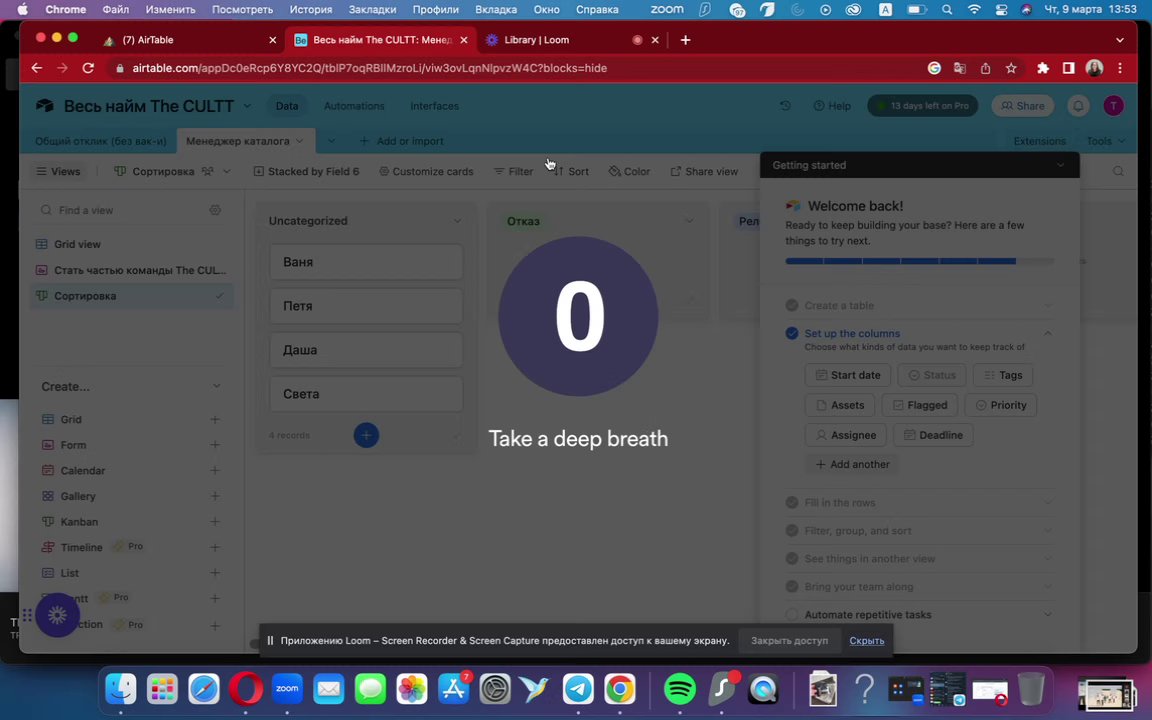Bookmark this page with the star icon
This screenshot has height=720, width=1152.
tap(1011, 68)
